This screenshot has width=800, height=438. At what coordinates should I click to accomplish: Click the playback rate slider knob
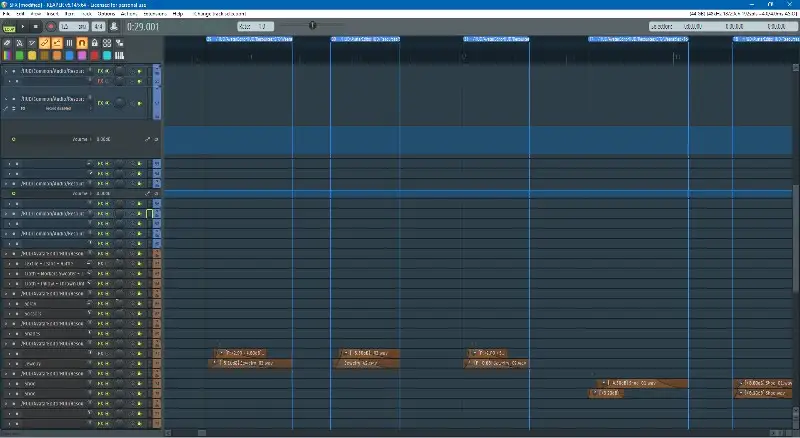click(312, 25)
